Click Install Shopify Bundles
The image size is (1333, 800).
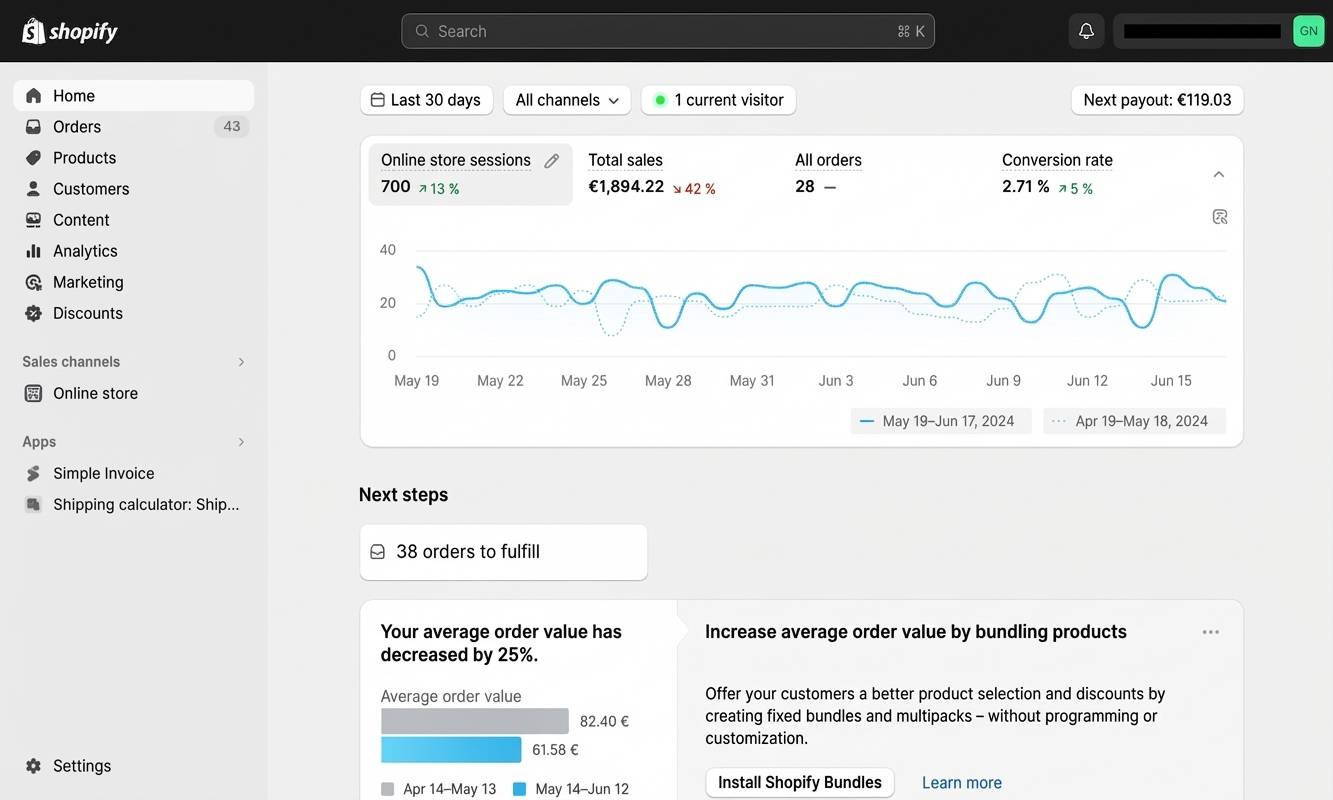[799, 782]
